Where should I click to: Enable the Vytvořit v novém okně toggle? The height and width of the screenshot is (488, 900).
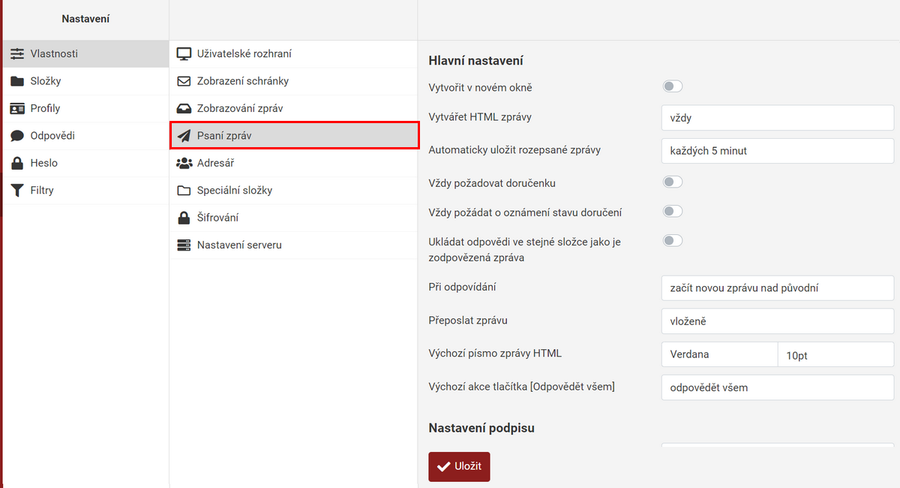pos(672,88)
